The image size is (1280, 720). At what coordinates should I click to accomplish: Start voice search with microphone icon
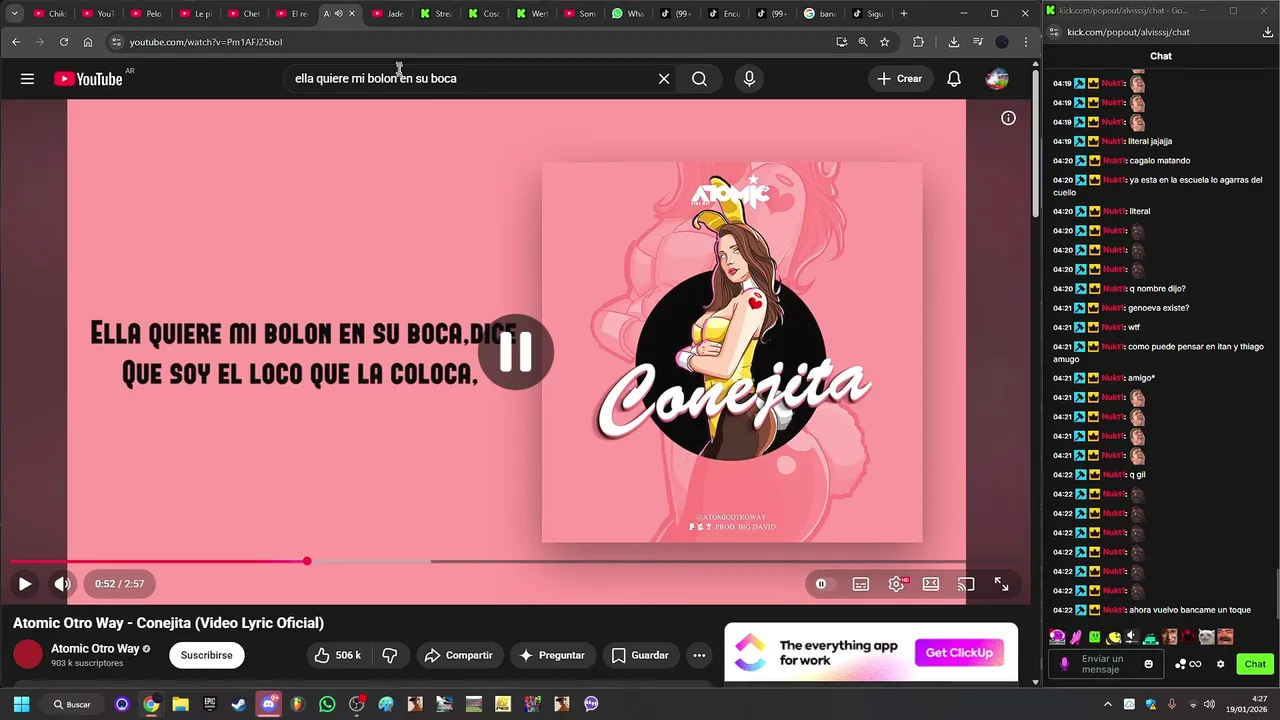[749, 79]
